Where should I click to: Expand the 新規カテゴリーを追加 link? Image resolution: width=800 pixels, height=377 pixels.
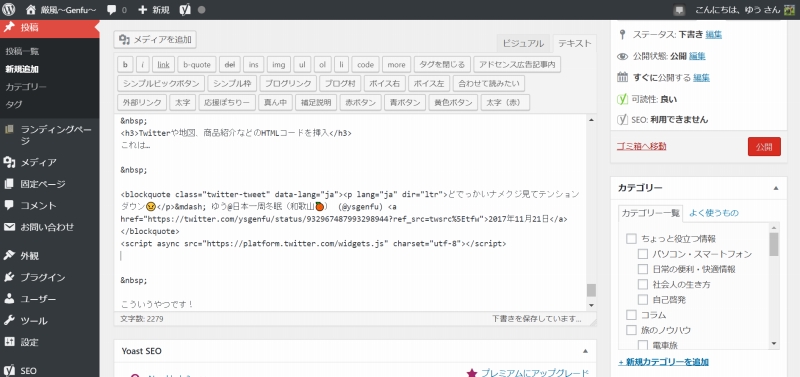pyautogui.click(x=663, y=362)
